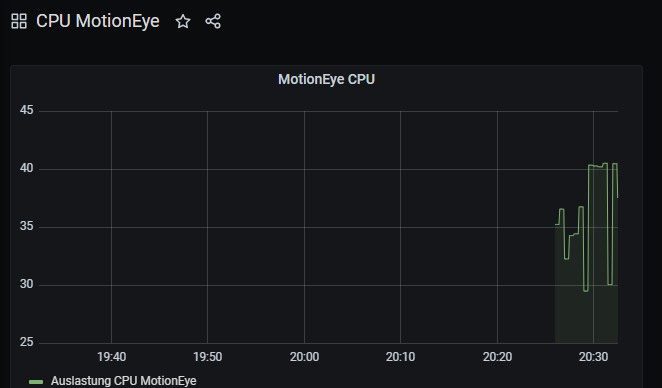Star the CPU MotionEye dashboard
Screen dimensions: 662x388
[183, 21]
